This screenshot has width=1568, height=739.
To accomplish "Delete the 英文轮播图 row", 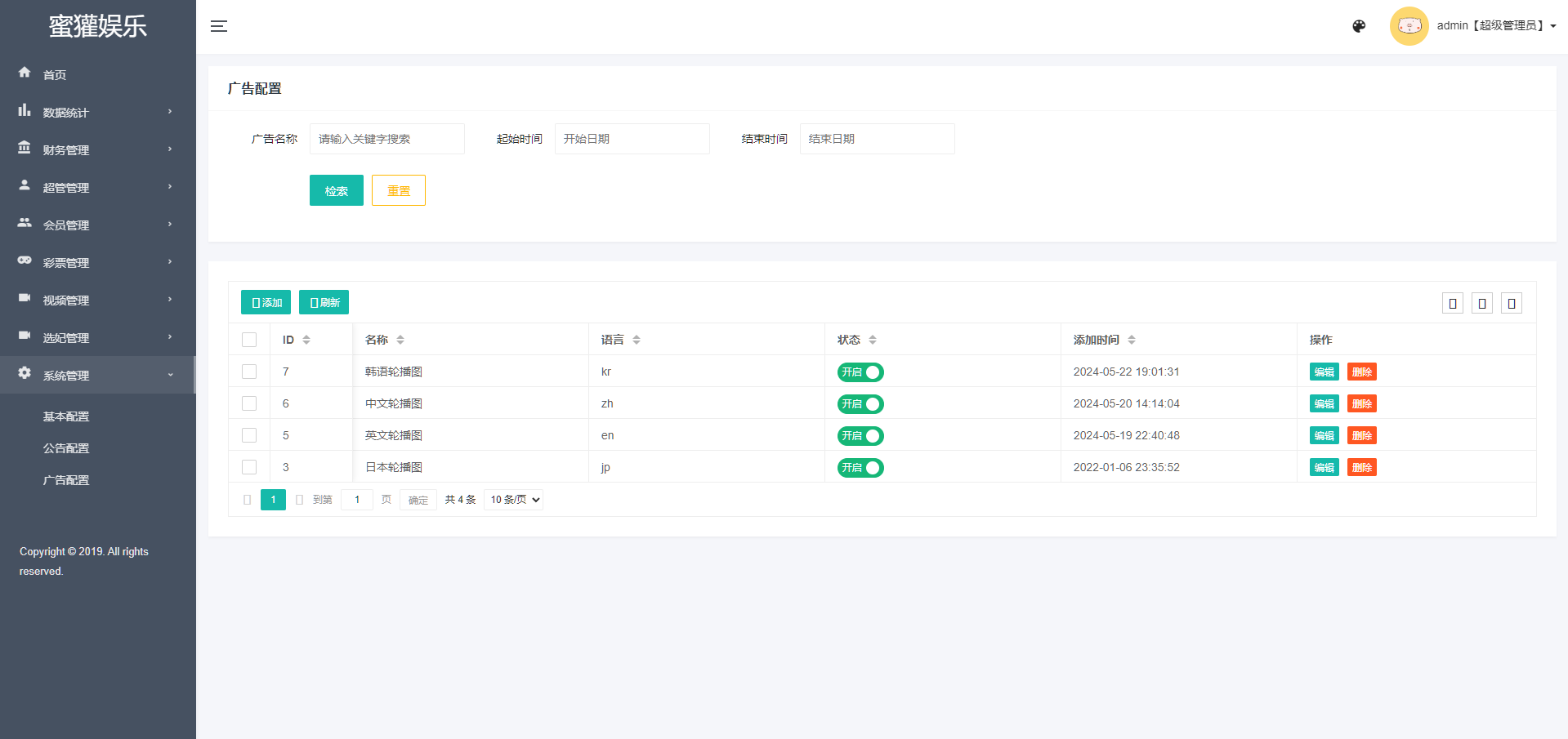I will pyautogui.click(x=1361, y=436).
